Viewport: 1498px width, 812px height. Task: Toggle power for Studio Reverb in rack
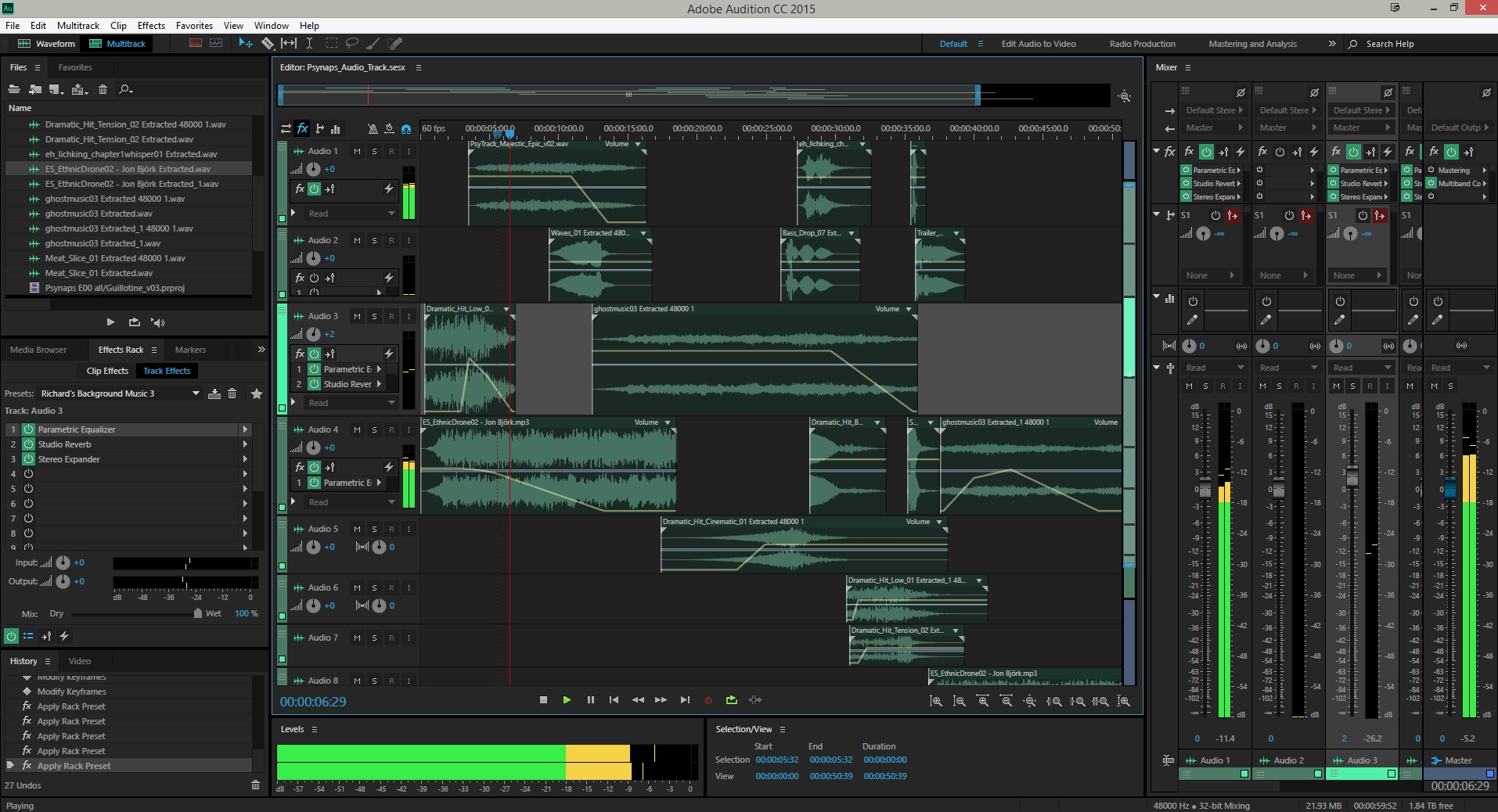click(x=28, y=444)
